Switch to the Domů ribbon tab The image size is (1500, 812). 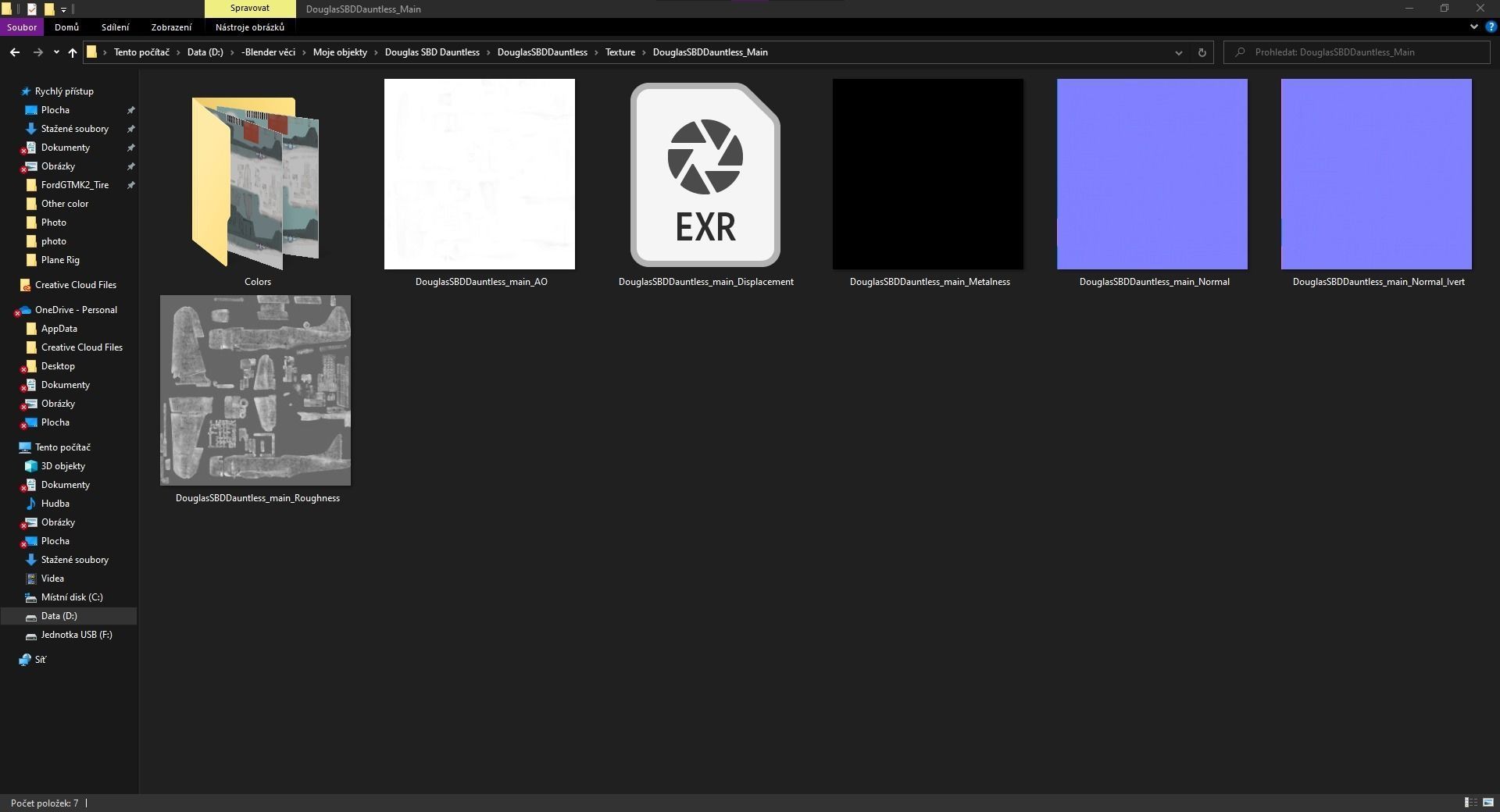pyautogui.click(x=66, y=27)
